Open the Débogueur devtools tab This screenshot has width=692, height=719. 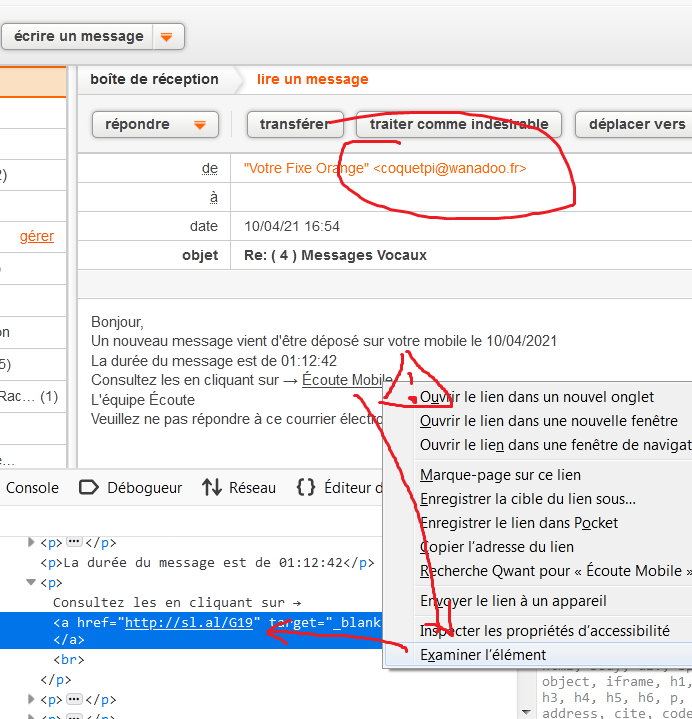point(131,488)
